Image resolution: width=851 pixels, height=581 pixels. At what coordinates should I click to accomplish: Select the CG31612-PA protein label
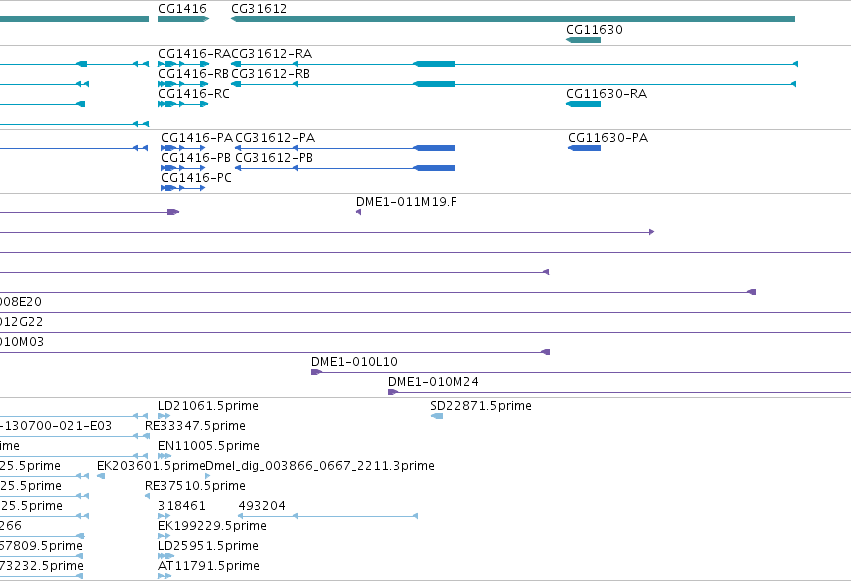(x=275, y=138)
